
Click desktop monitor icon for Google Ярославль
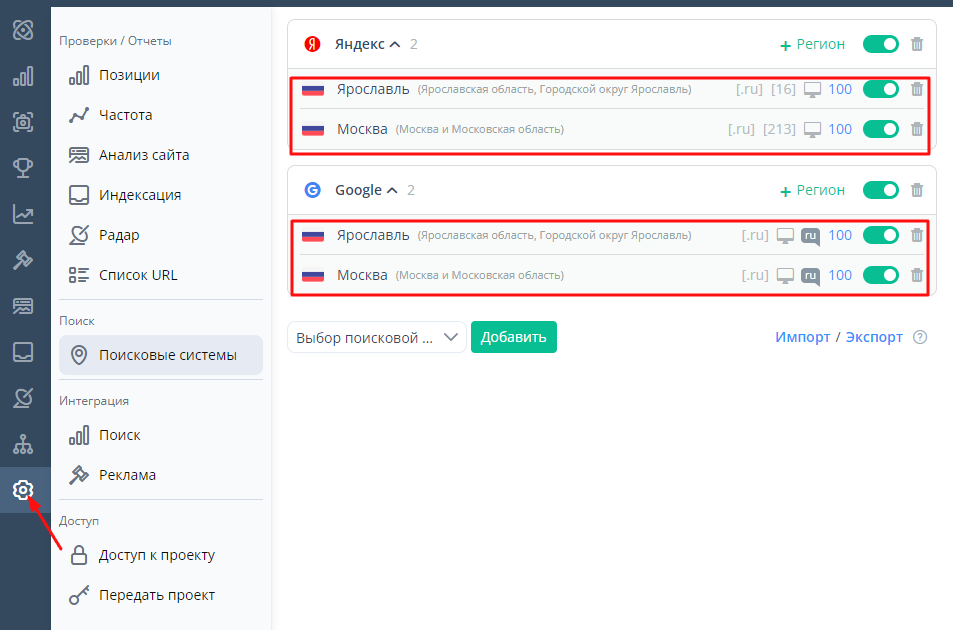coord(785,236)
